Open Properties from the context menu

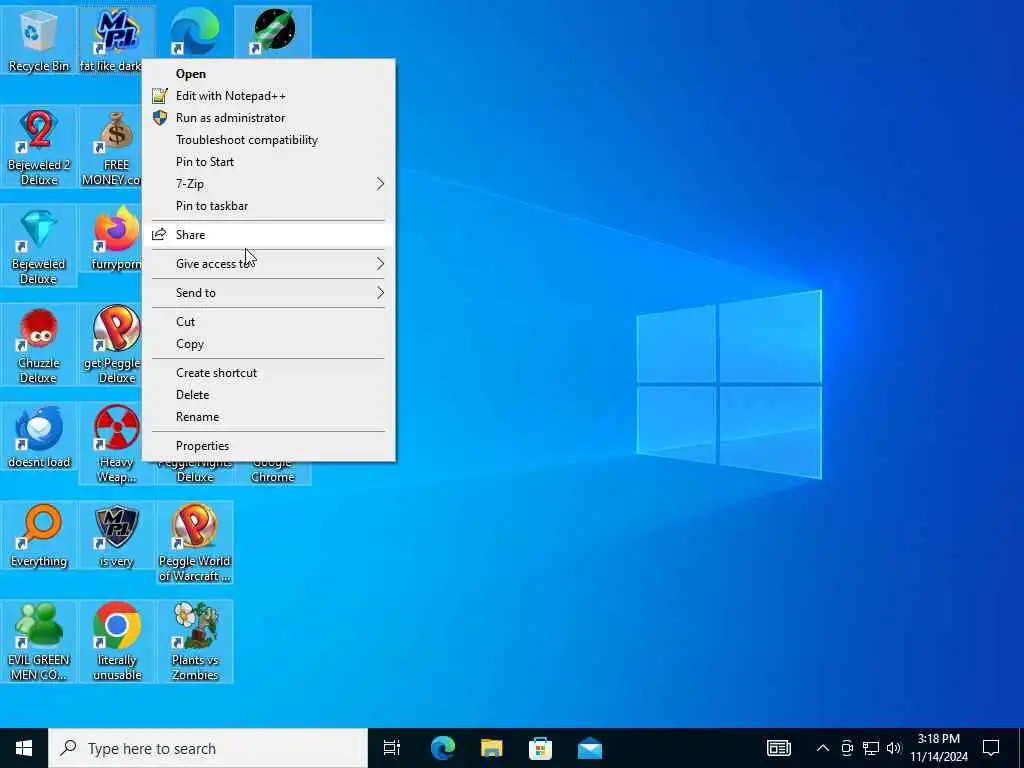click(x=268, y=446)
